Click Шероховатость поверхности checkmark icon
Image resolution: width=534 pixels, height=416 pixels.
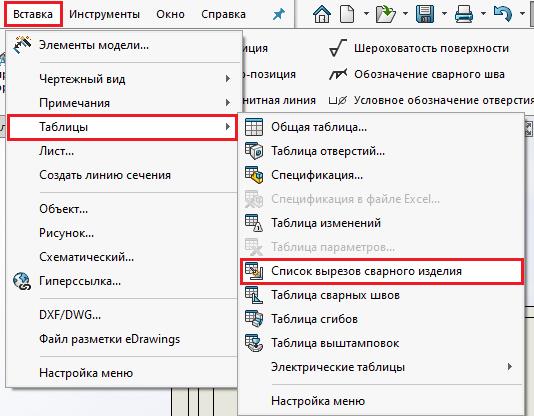[x=338, y=48]
